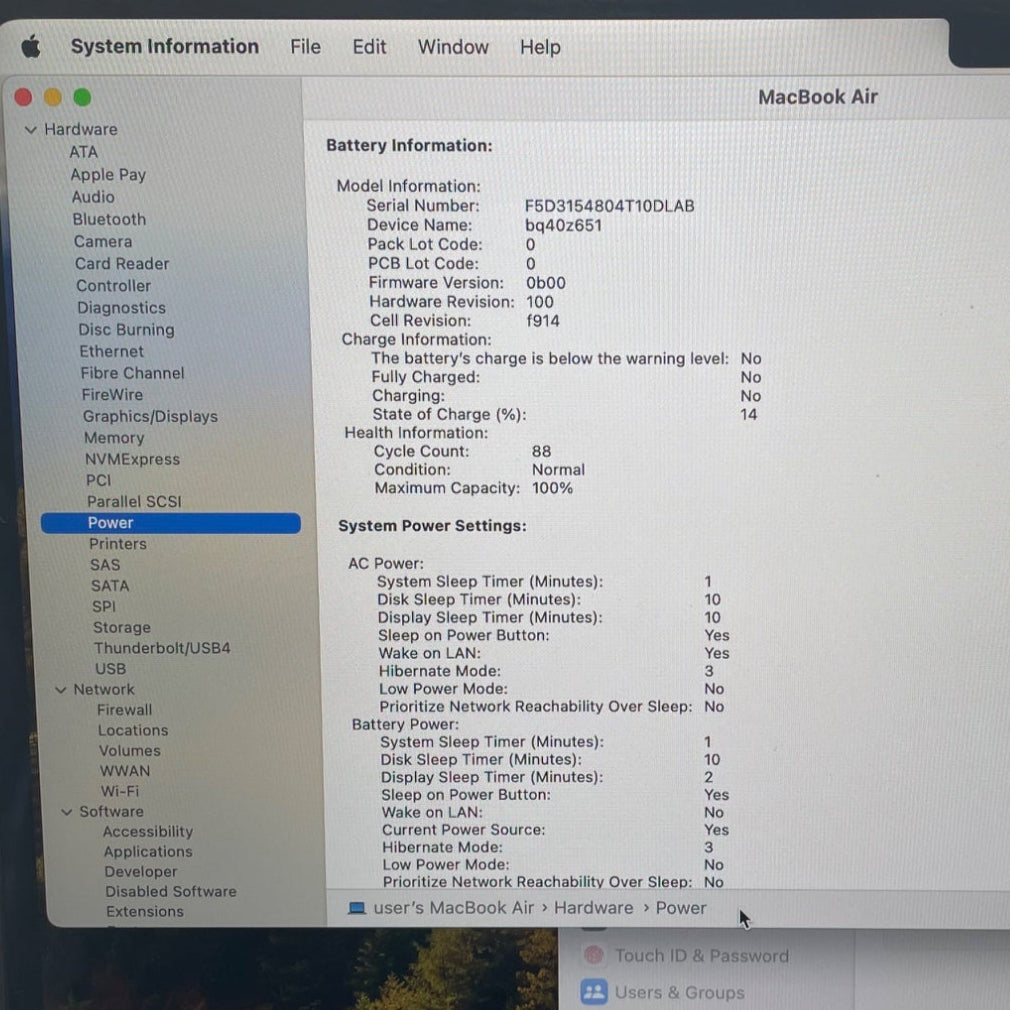Select Locations under Network
1010x1010 pixels.
pos(133,730)
